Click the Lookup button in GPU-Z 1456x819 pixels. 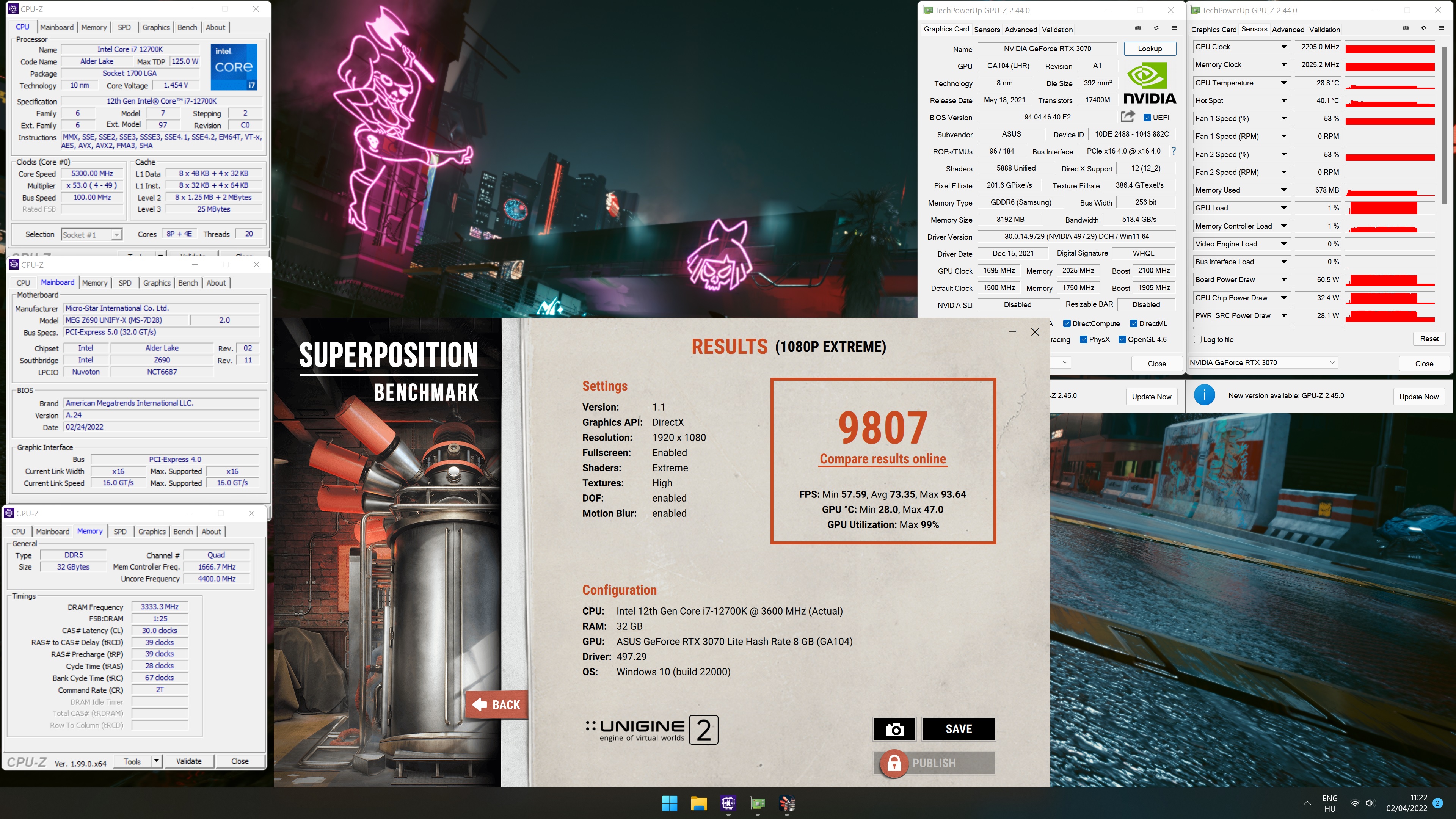[1150, 49]
